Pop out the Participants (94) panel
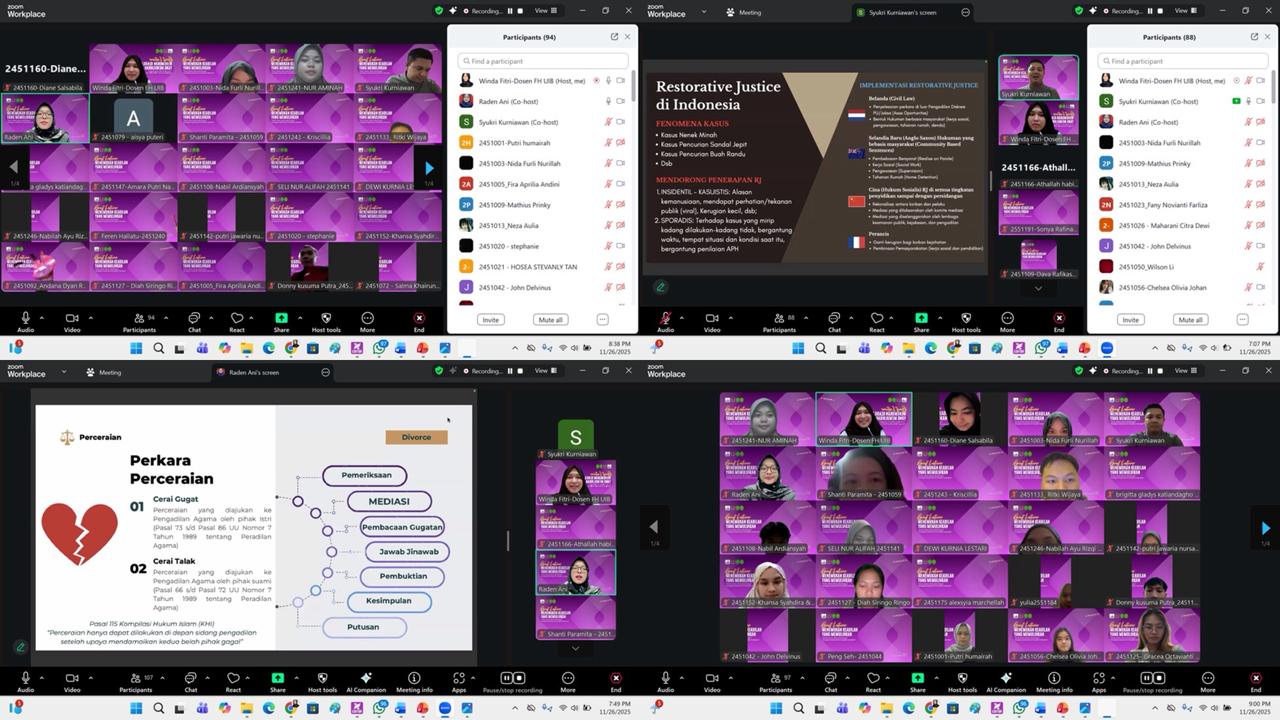The height and width of the screenshot is (720, 1280). (614, 37)
